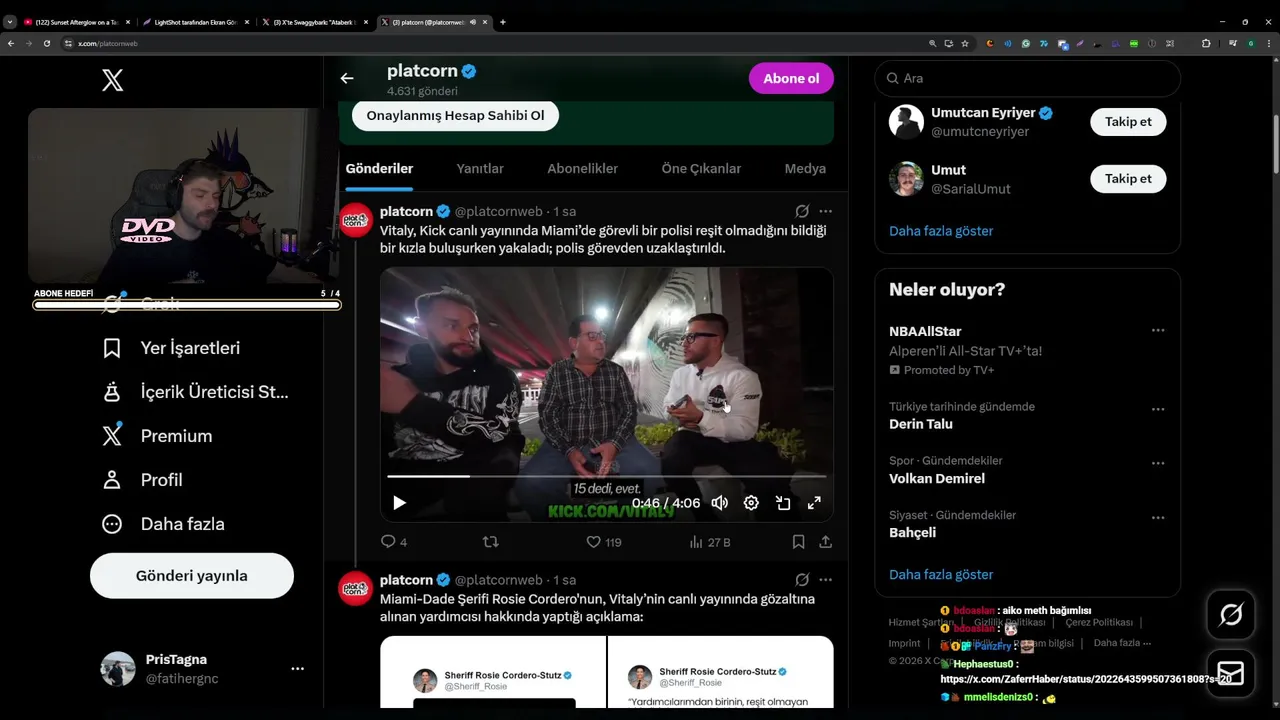
Task: Expand the video to fullscreen
Action: point(815,503)
